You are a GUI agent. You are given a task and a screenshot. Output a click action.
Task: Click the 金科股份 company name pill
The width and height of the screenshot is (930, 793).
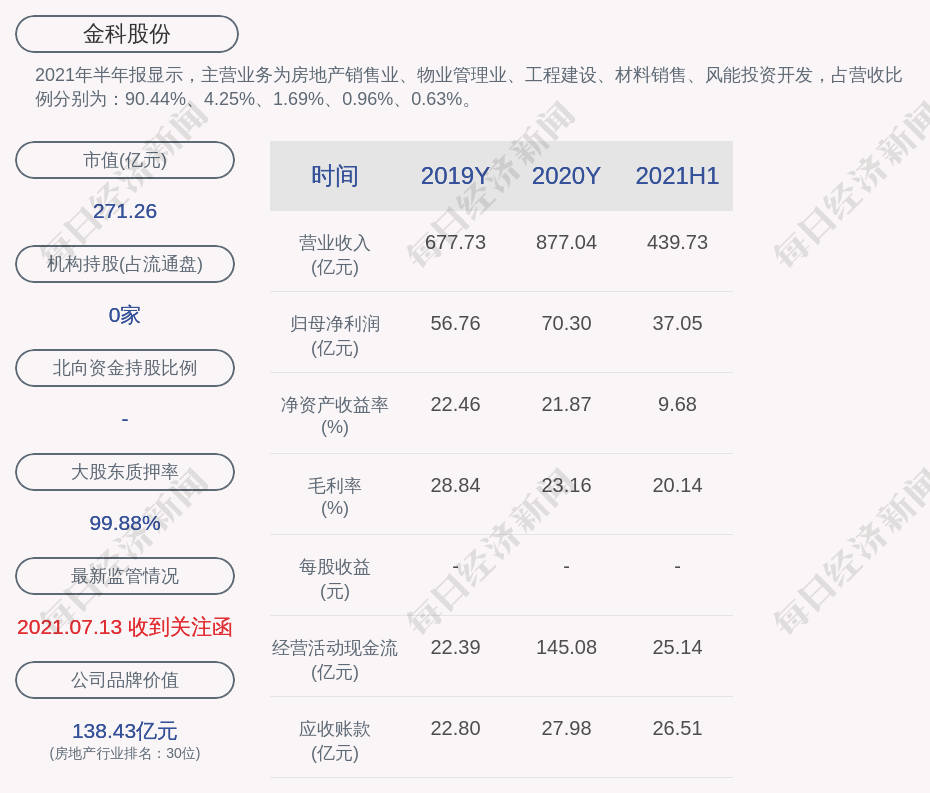[x=127, y=34]
